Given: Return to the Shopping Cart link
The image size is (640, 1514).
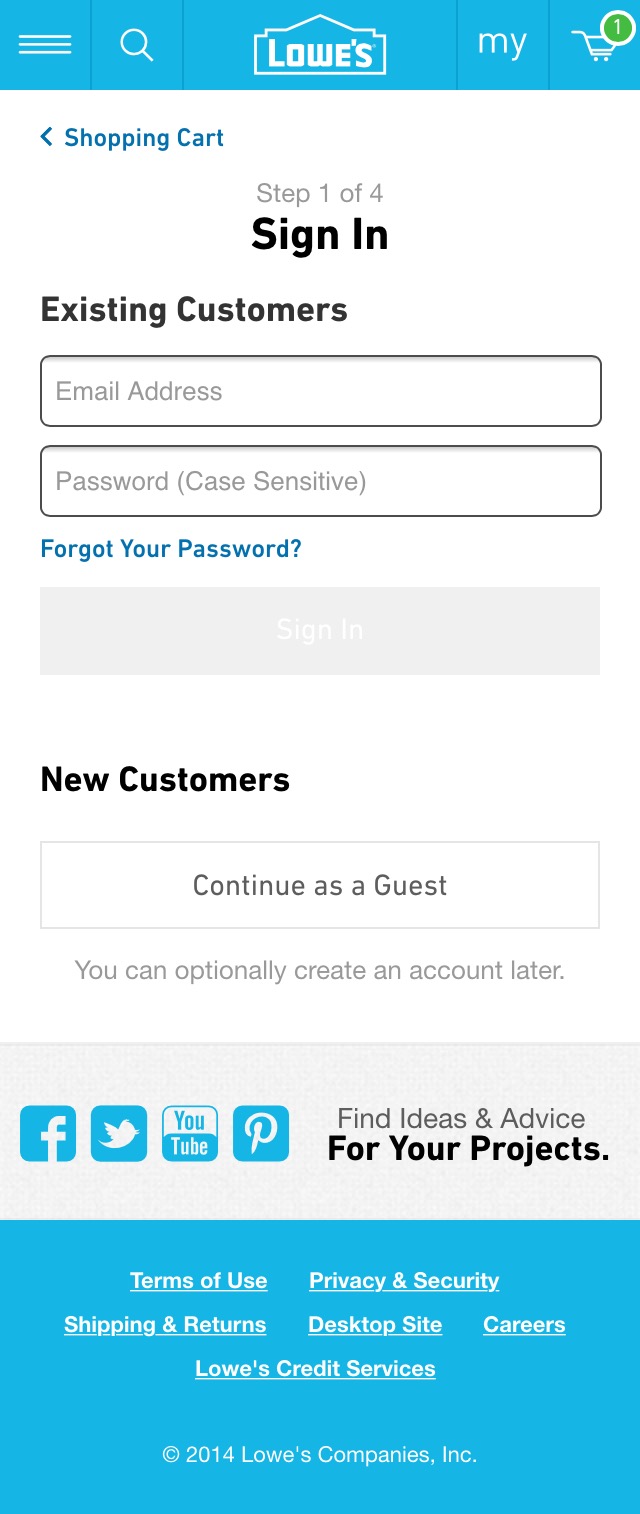Looking at the screenshot, I should 143,137.
